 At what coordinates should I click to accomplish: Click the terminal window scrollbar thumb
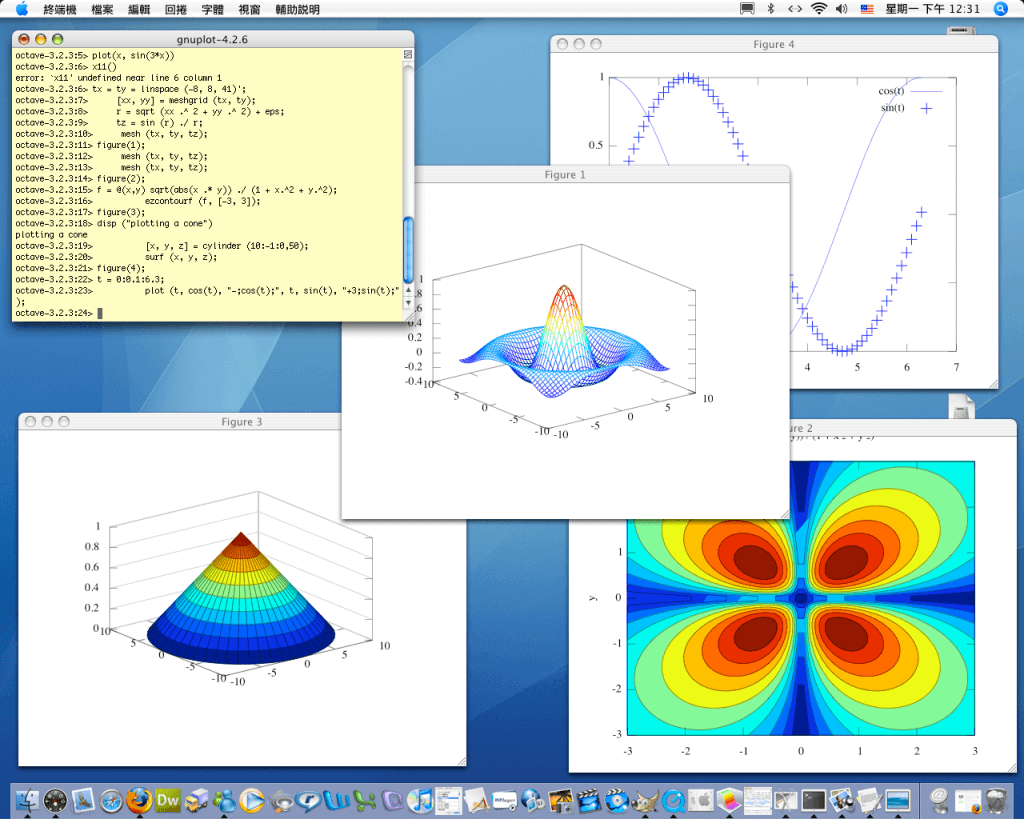coord(408,248)
